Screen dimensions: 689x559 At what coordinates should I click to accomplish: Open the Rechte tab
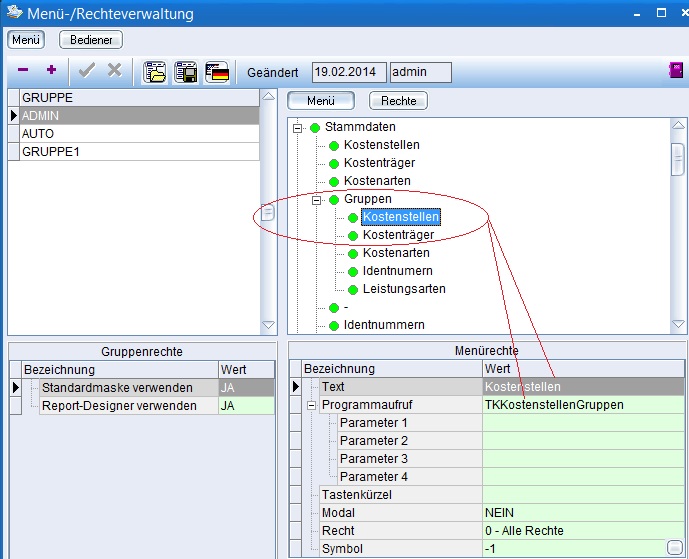(x=398, y=101)
